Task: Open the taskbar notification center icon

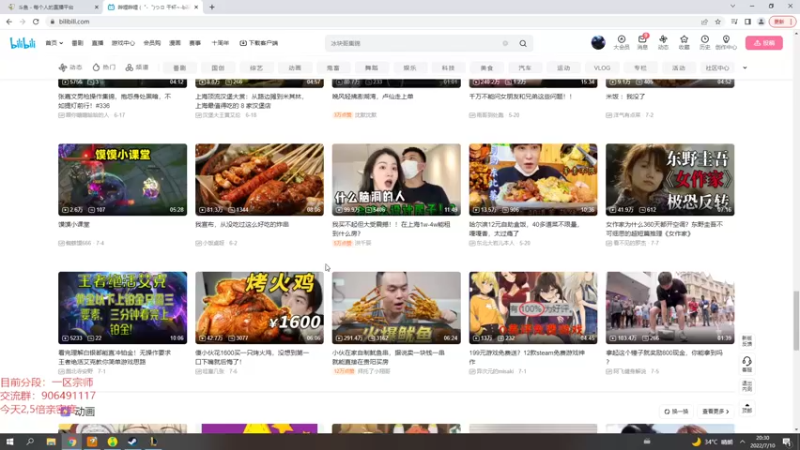Action: (787, 442)
